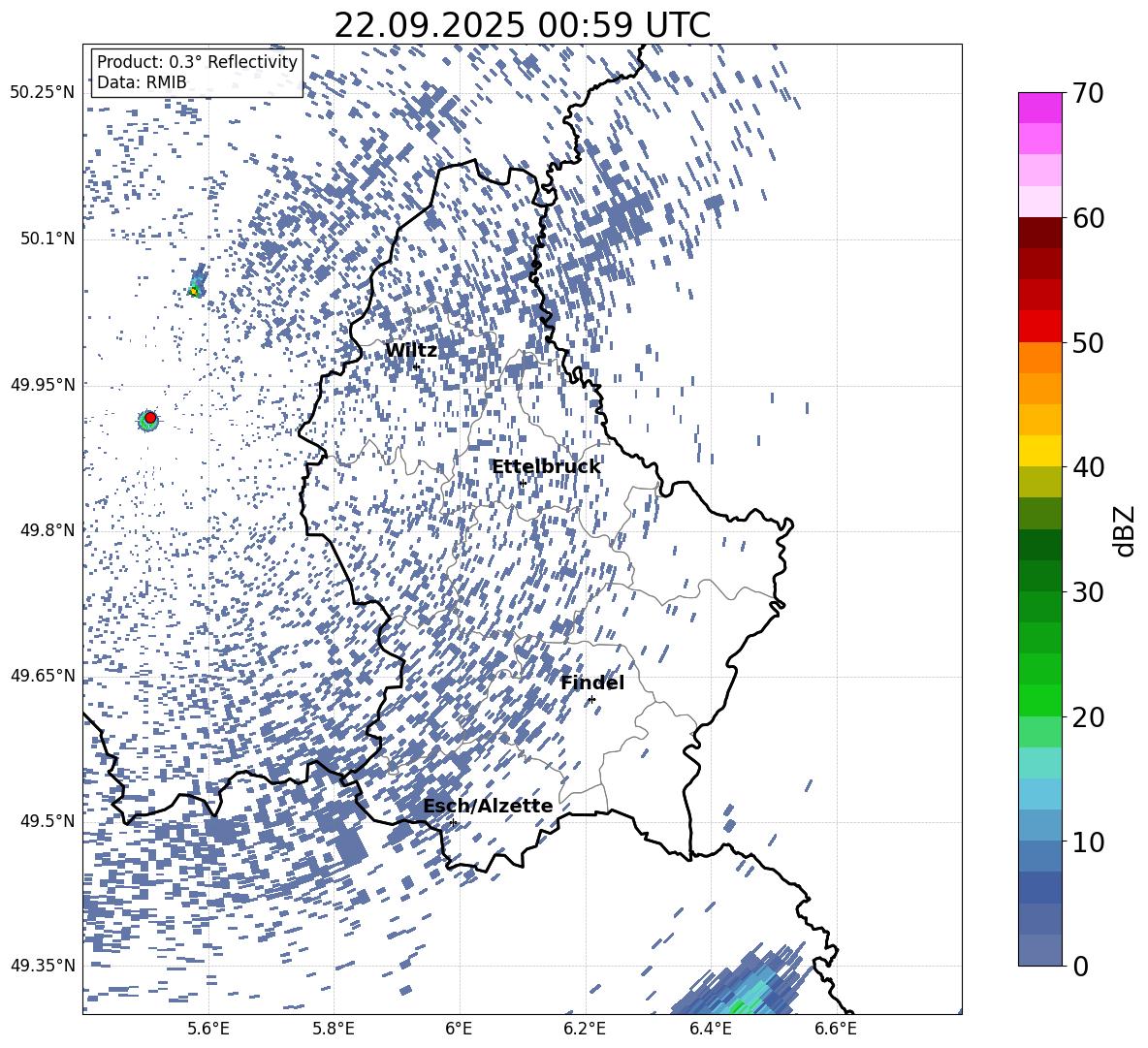
Task: Click the 49.5°N latitude label
Action: point(48,820)
